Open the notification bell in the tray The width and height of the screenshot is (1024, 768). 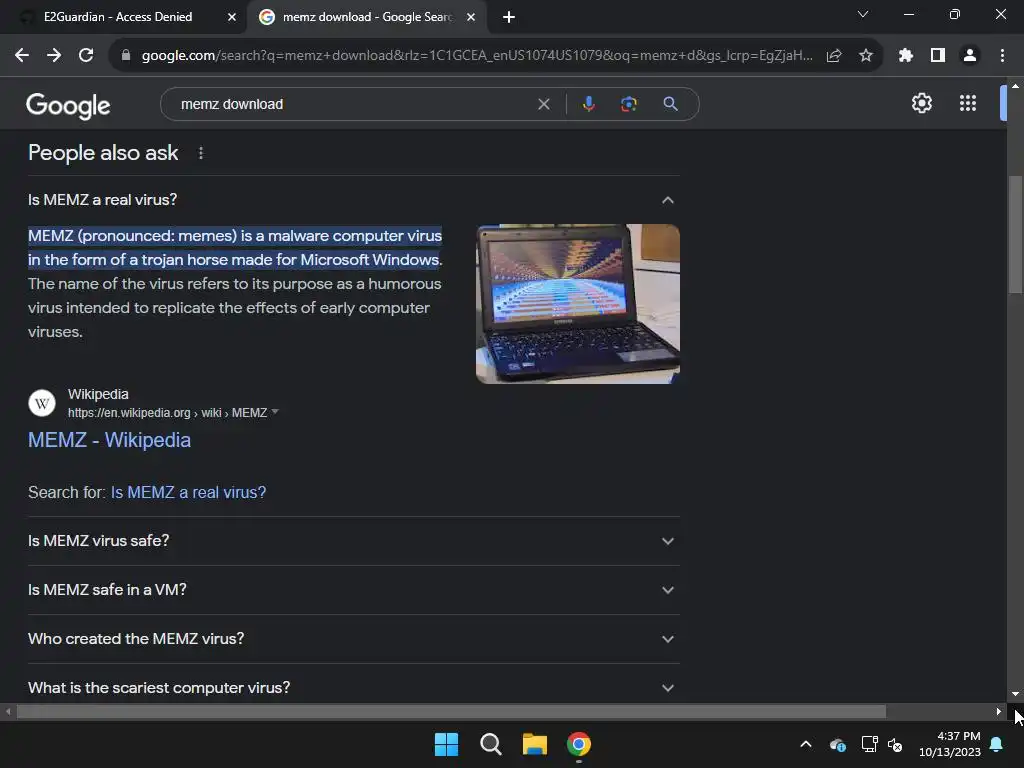(997, 744)
